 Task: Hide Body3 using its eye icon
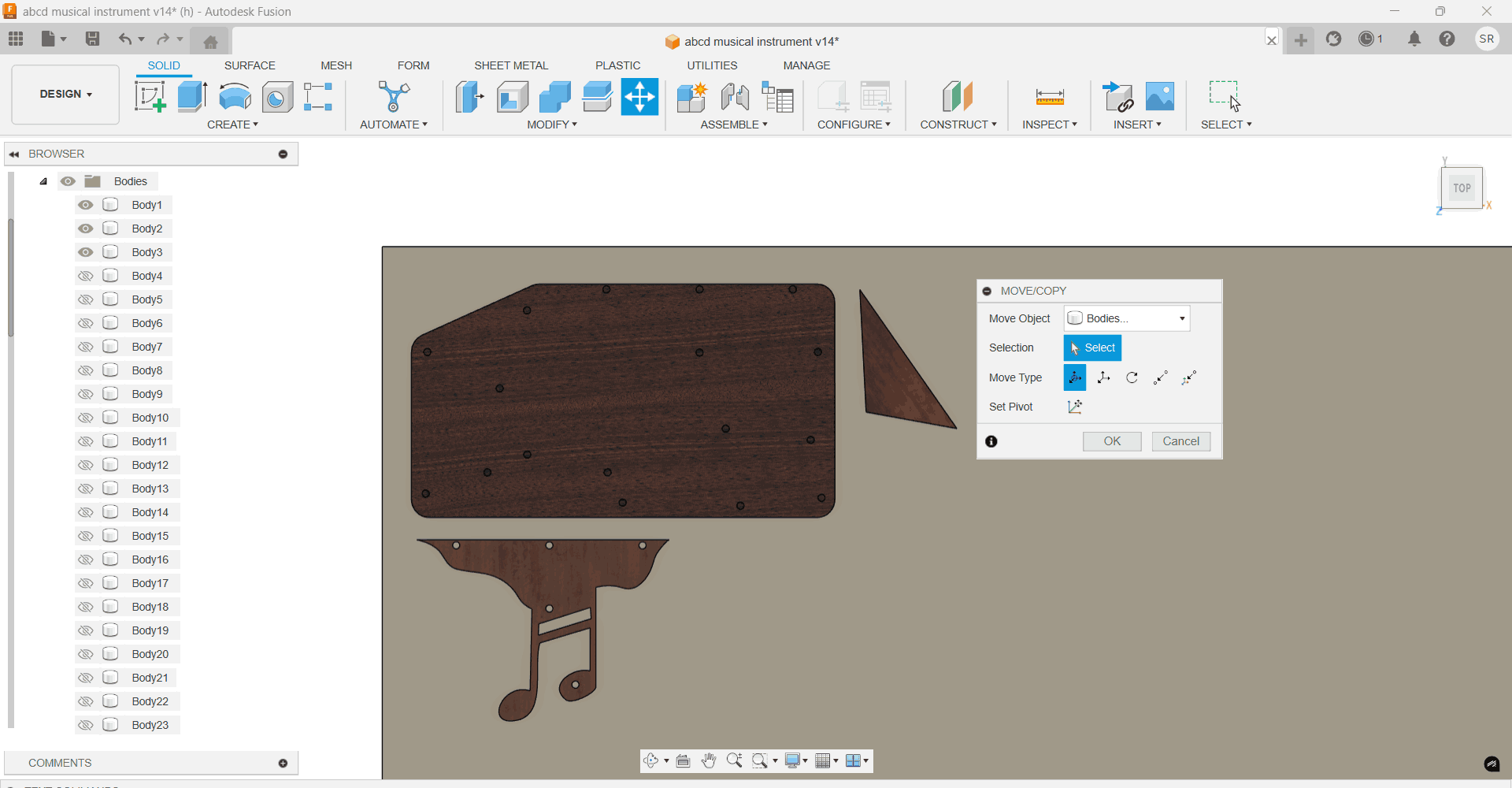pos(85,252)
